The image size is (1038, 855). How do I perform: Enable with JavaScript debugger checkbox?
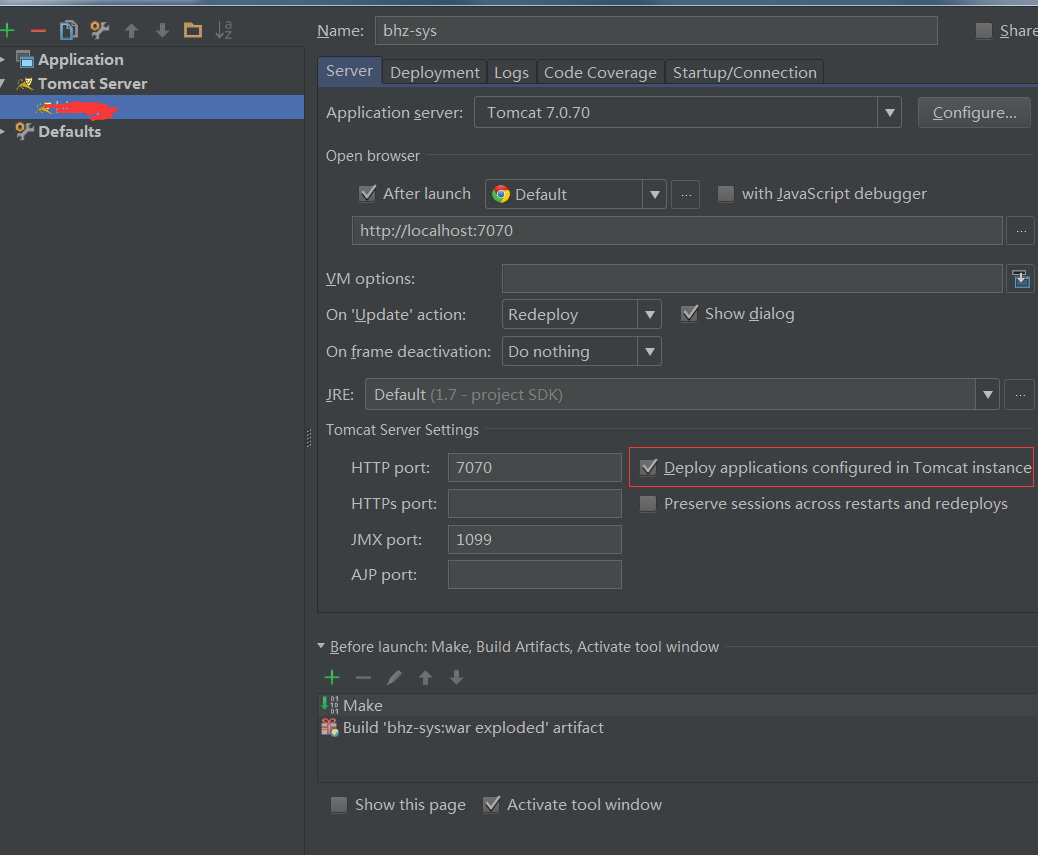tap(726, 193)
